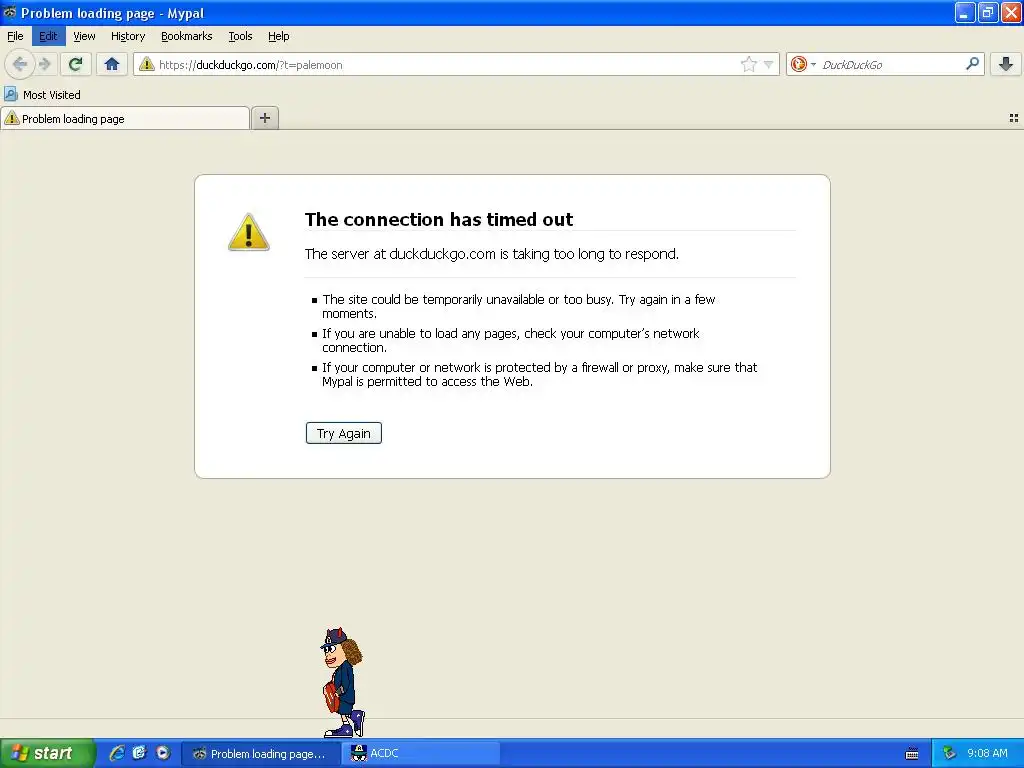
Task: Open the URL history dropdown arrow
Action: pyautogui.click(x=769, y=64)
